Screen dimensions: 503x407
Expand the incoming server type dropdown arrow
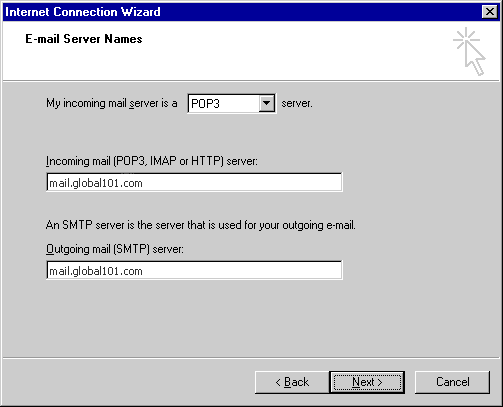point(266,103)
